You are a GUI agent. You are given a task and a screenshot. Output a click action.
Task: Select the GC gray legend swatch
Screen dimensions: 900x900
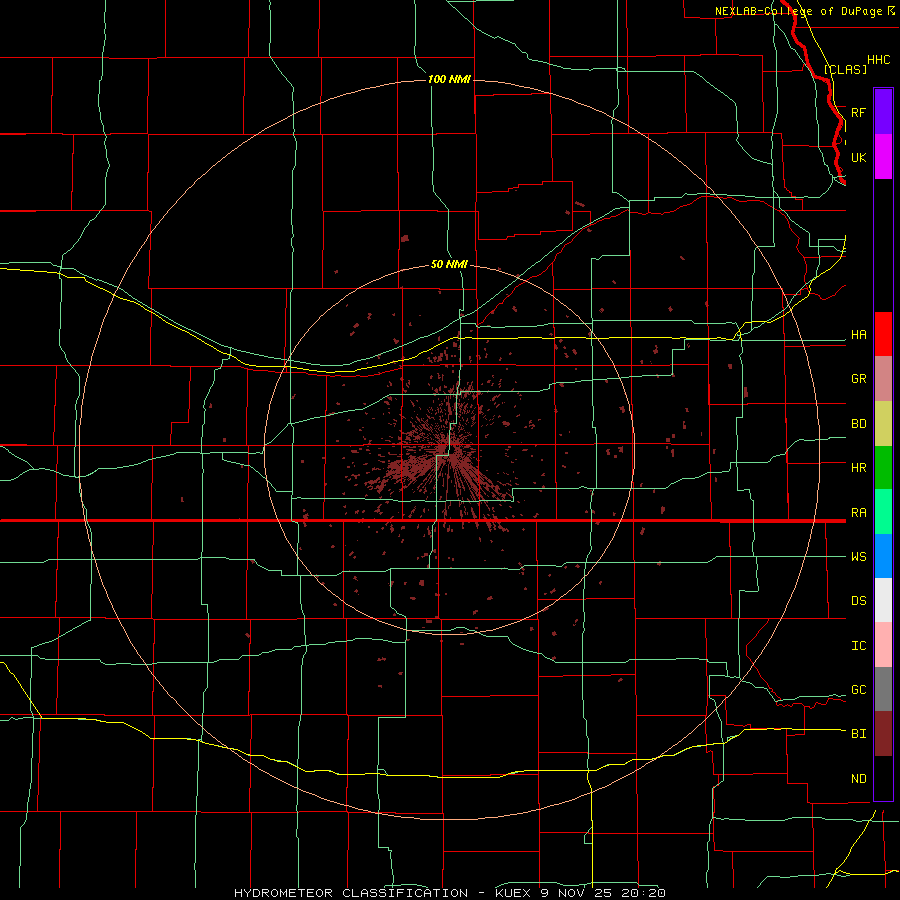(x=883, y=689)
